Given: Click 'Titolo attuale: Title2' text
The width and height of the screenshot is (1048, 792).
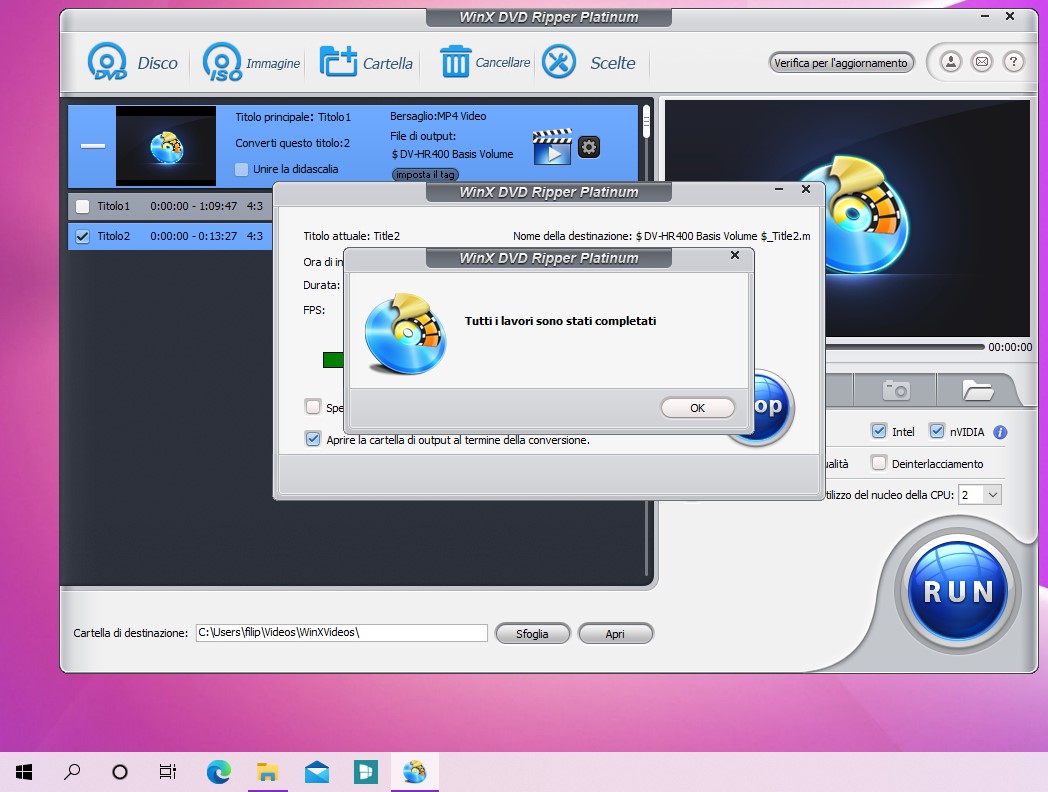Looking at the screenshot, I should 352,236.
